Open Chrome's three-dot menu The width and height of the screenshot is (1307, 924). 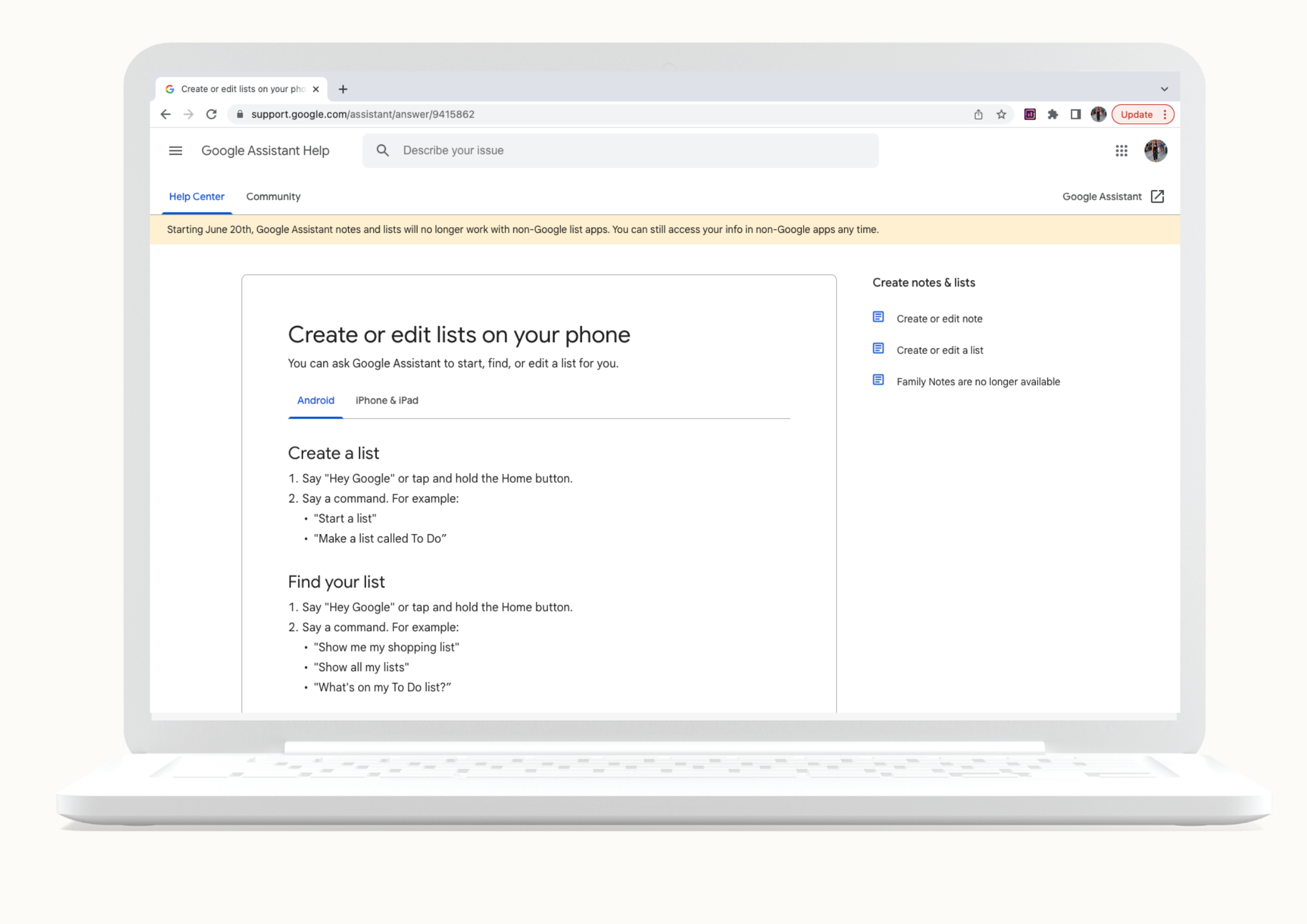(1164, 114)
